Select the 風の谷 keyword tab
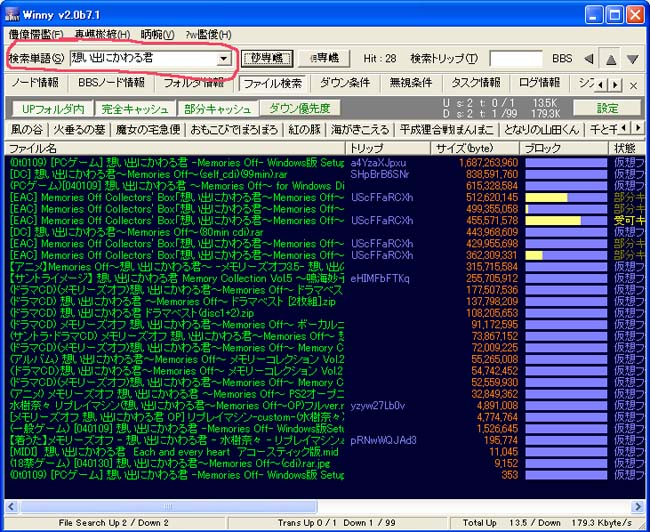 coord(27,130)
